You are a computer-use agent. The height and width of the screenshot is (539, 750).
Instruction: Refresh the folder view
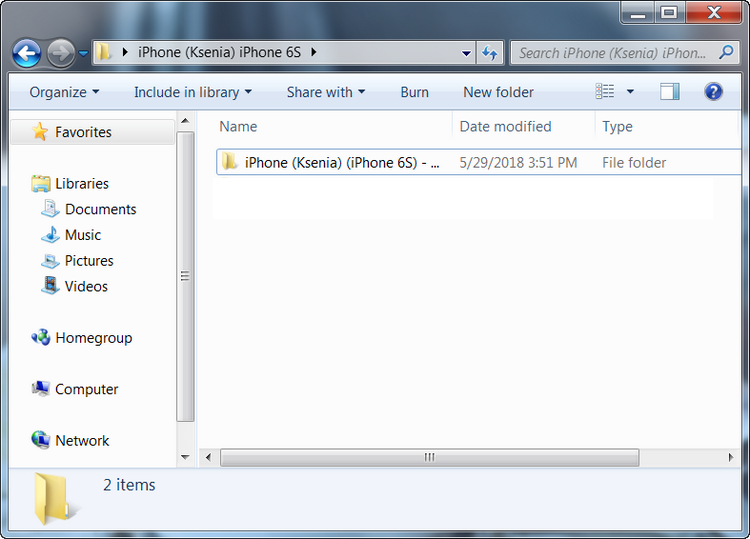click(x=490, y=53)
